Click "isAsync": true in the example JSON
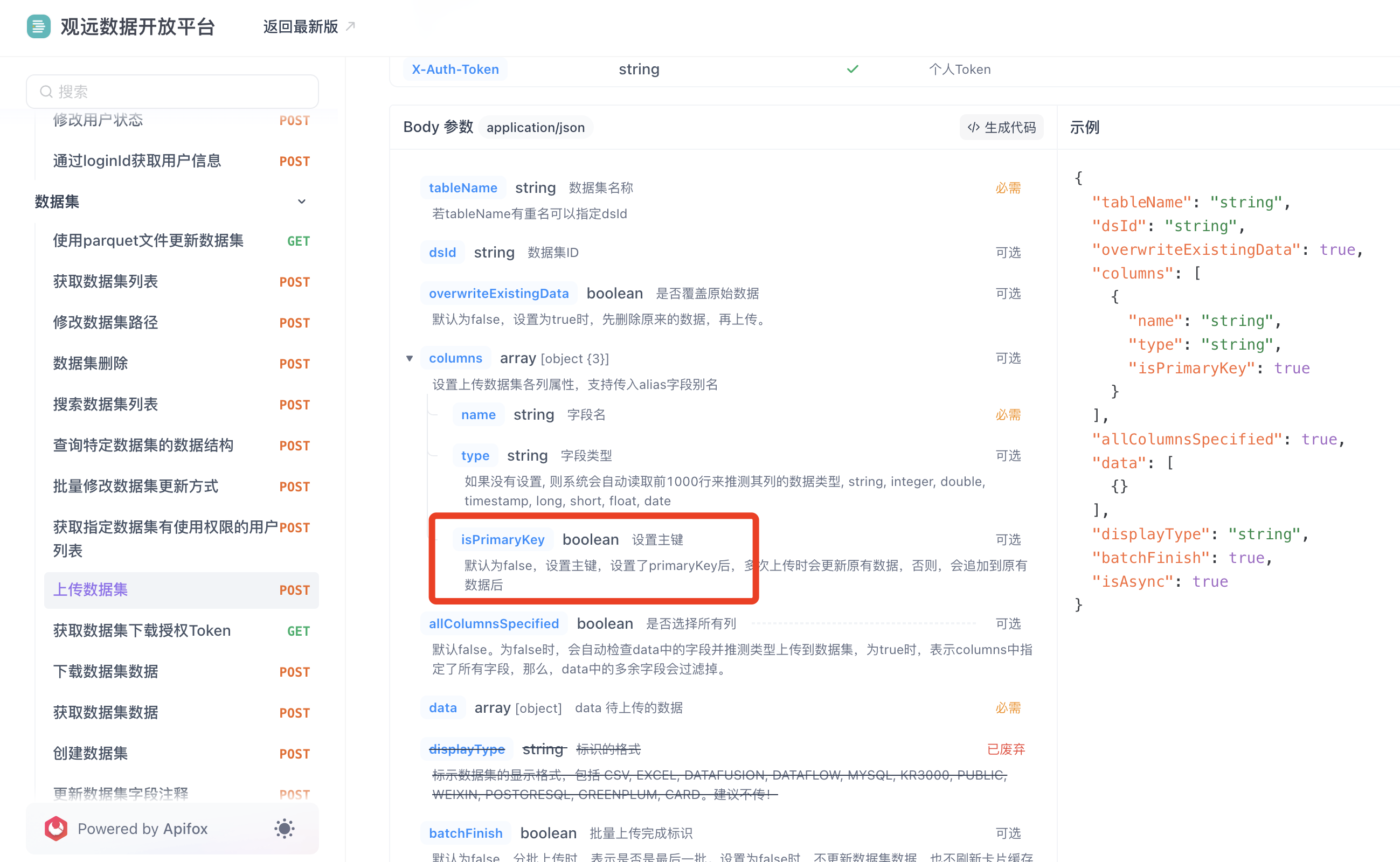 point(1159,581)
